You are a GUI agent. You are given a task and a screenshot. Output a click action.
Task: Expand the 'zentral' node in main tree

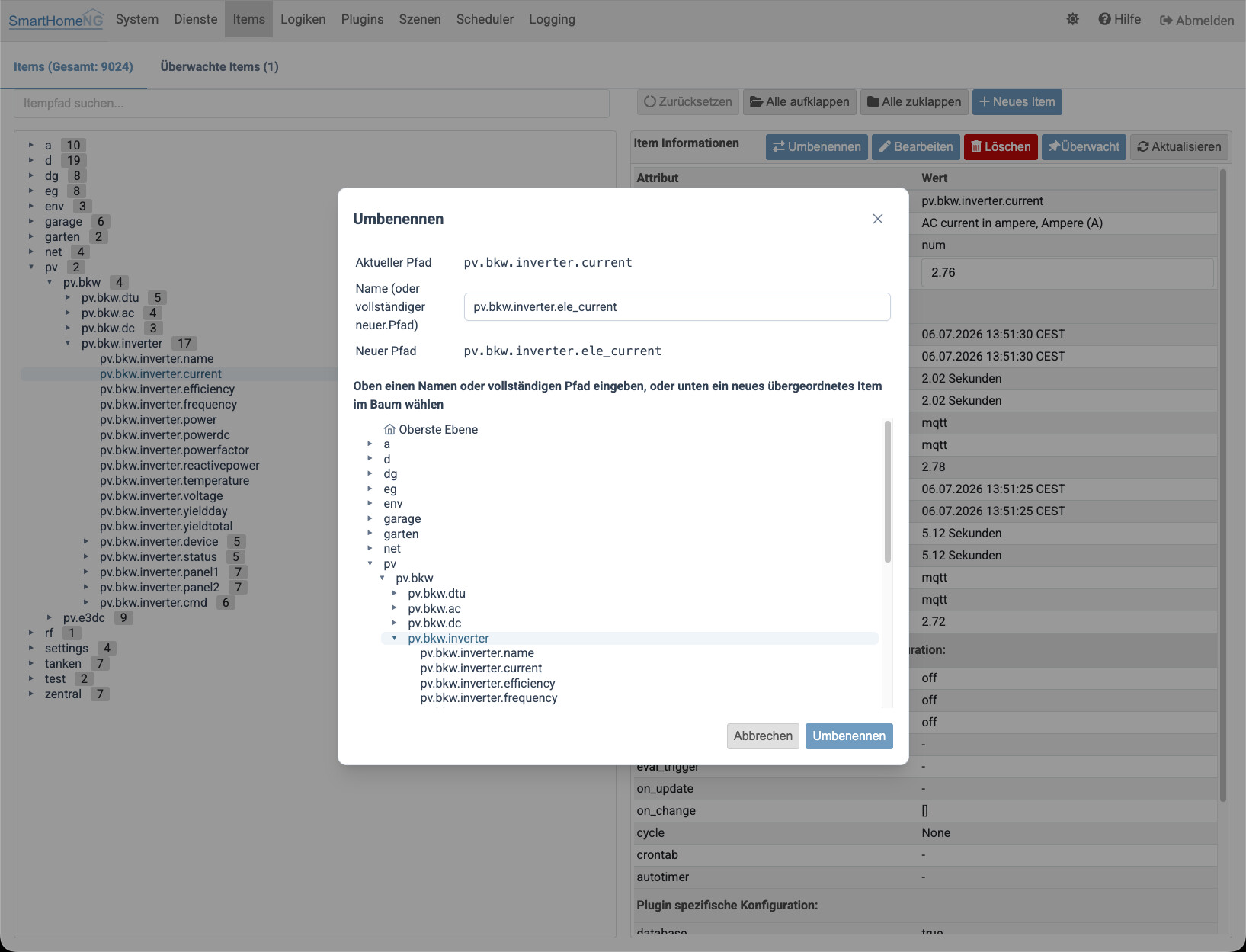[x=31, y=694]
